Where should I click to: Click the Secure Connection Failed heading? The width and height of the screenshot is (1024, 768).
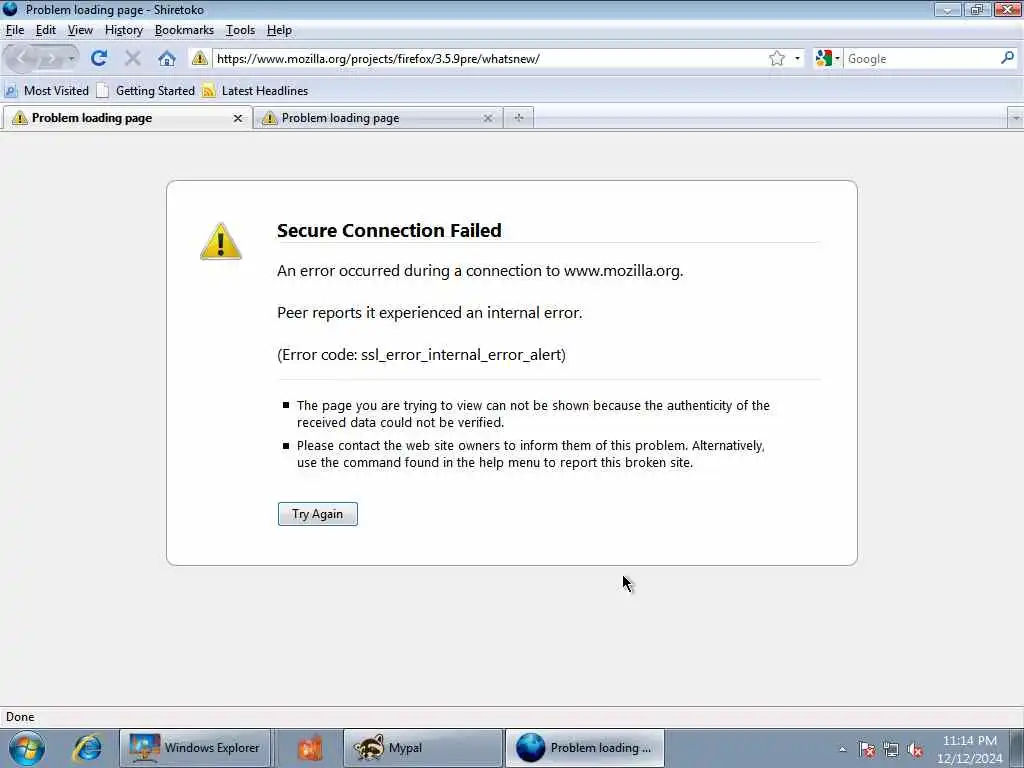point(389,231)
